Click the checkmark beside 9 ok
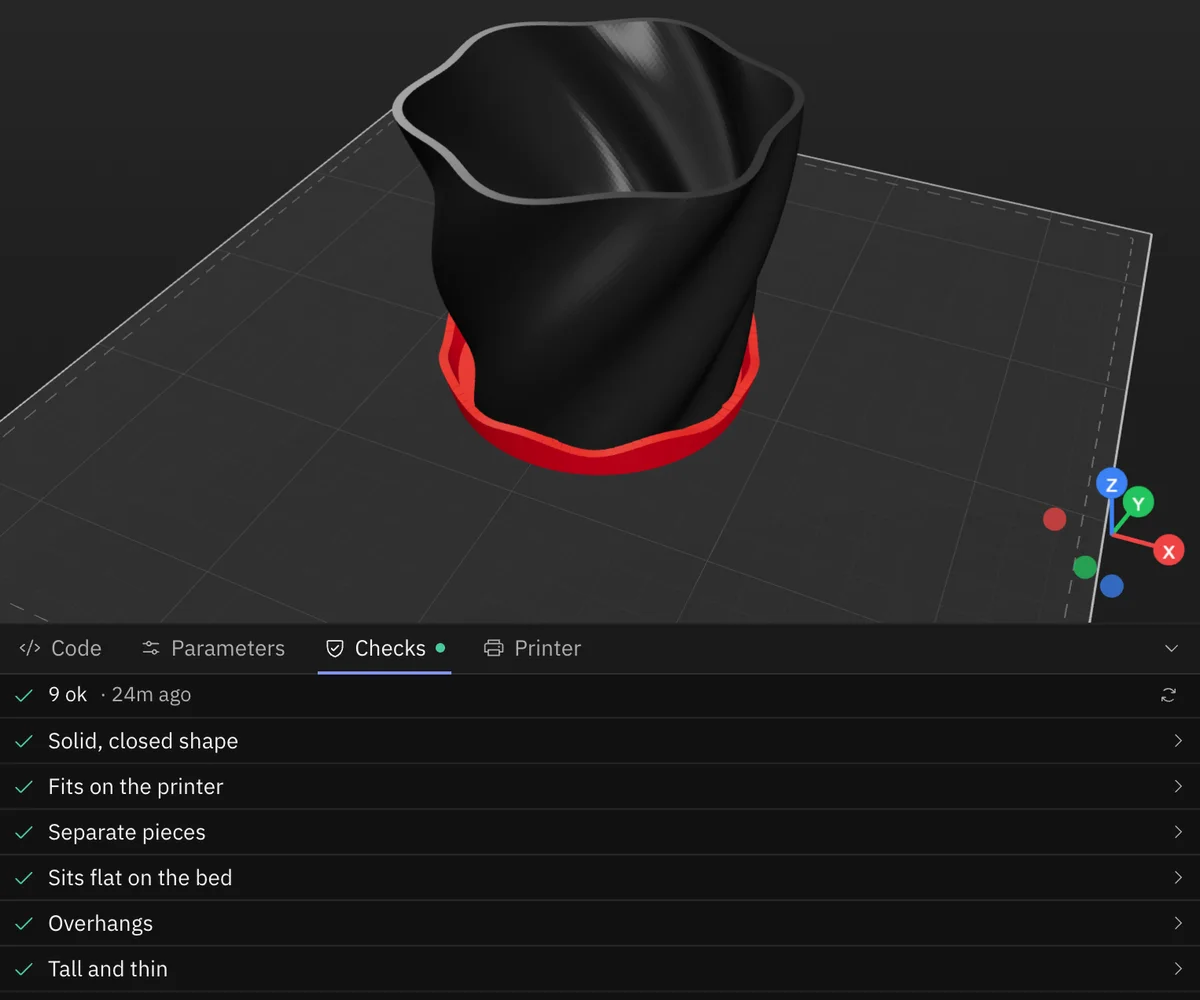The width and height of the screenshot is (1200, 1000). click(x=24, y=695)
